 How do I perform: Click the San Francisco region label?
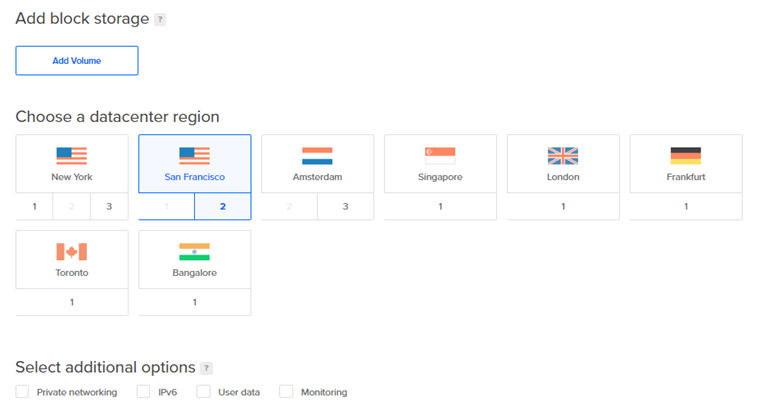(x=194, y=177)
